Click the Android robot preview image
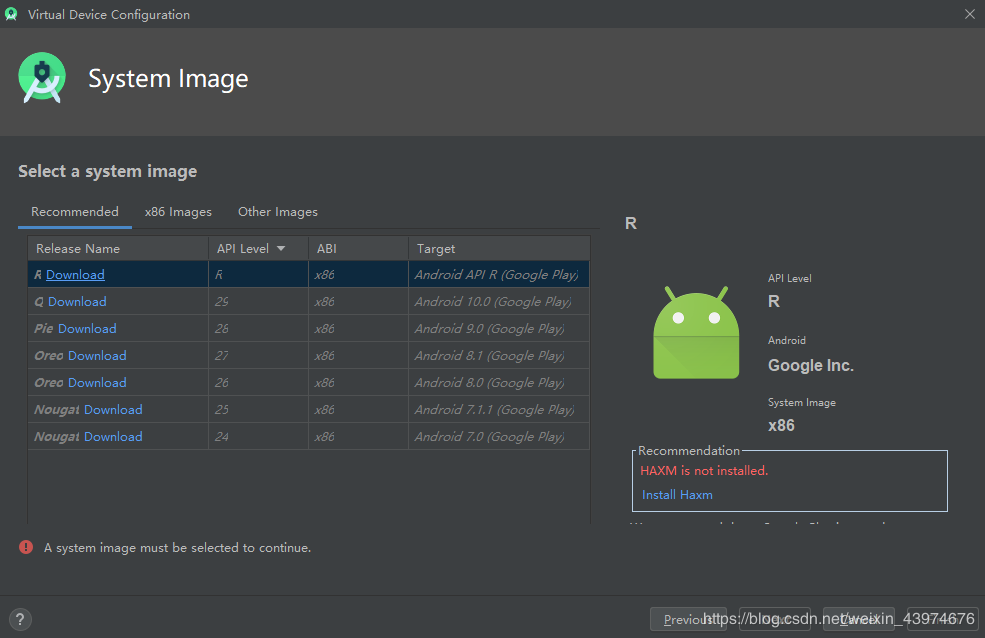The image size is (985, 638). click(695, 330)
